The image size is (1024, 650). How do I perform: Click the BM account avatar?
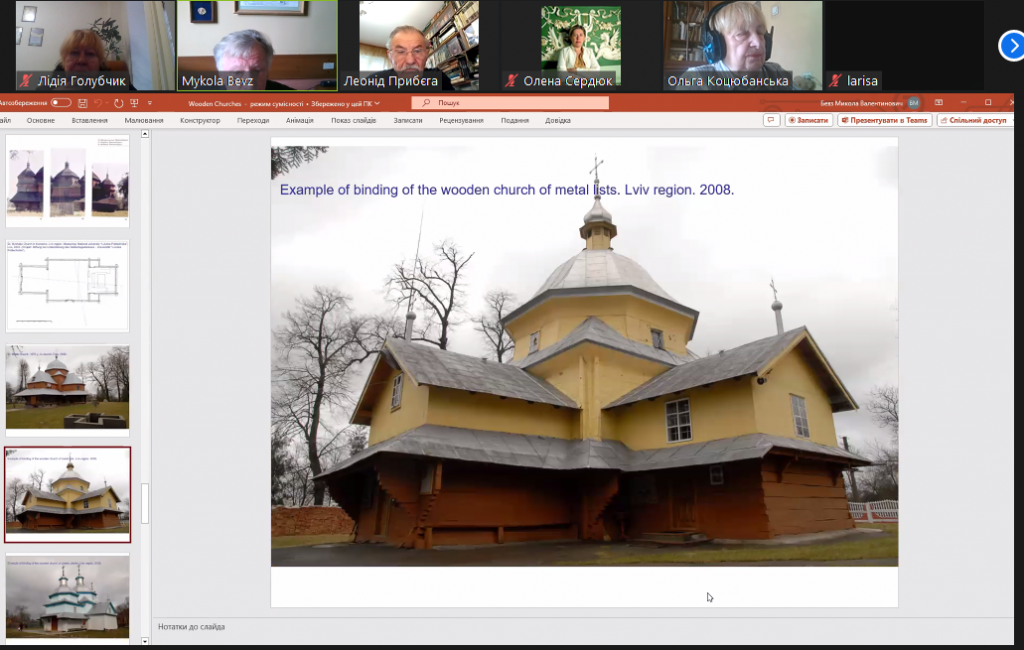click(913, 103)
